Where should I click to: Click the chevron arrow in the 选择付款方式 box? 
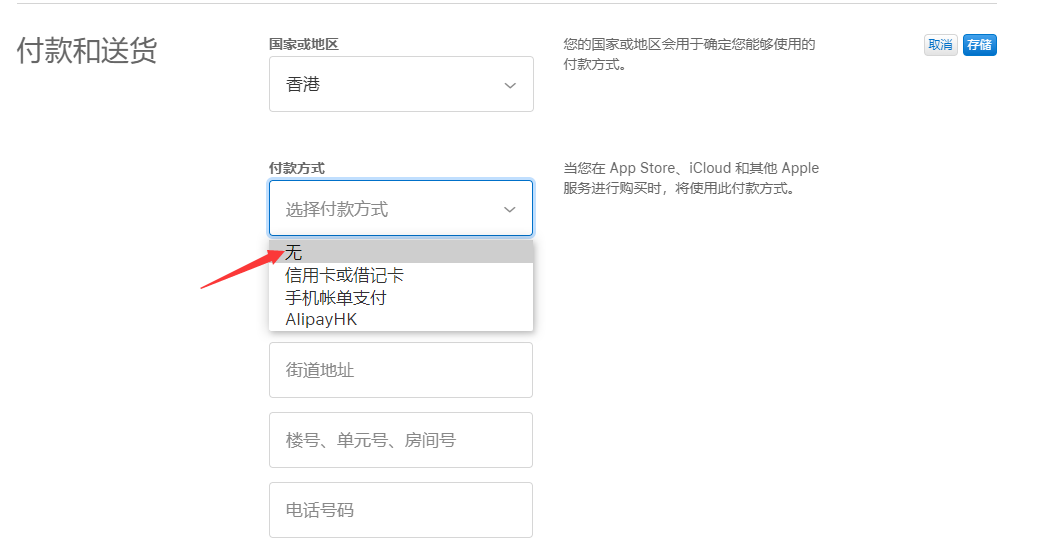click(510, 209)
